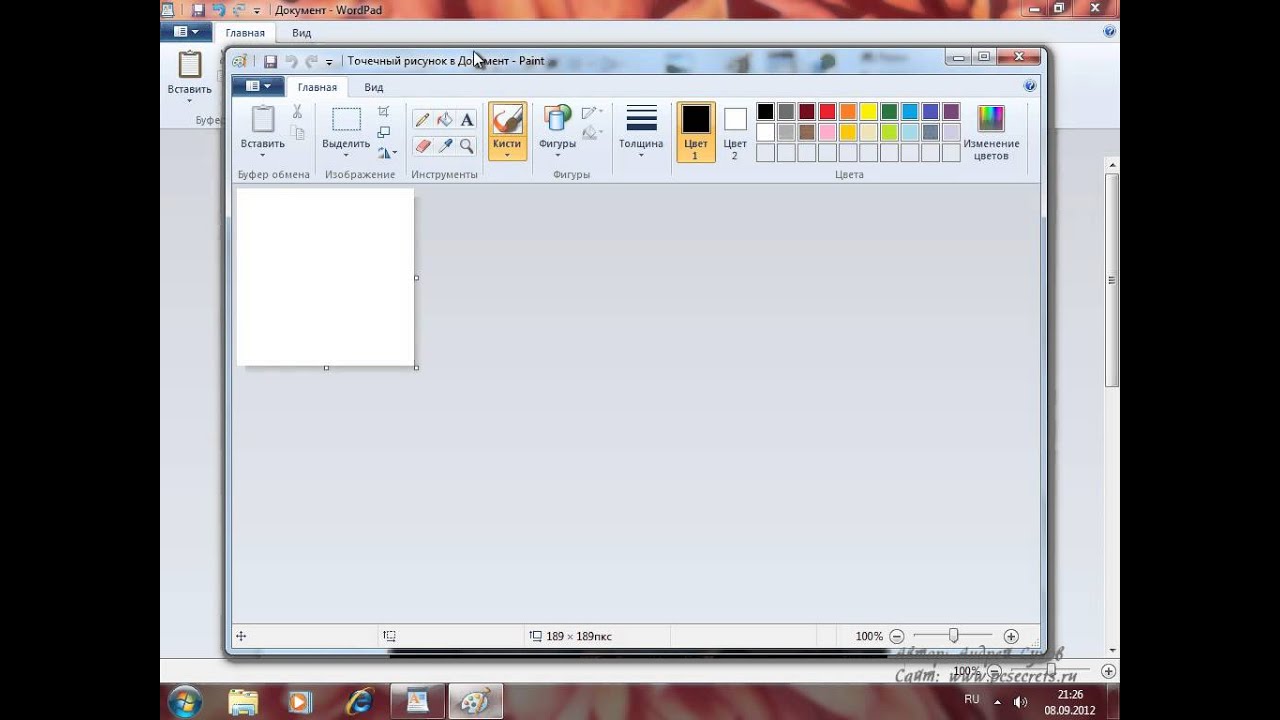The width and height of the screenshot is (1280, 720).
Task: Click the zoom in plus in Paint status bar
Action: click(1011, 636)
